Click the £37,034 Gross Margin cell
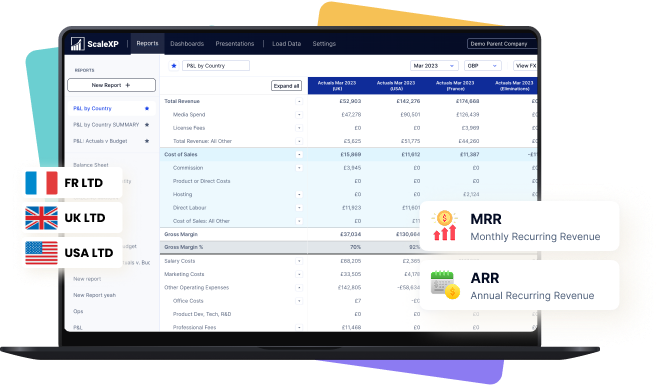The image size is (660, 386). pyautogui.click(x=351, y=234)
